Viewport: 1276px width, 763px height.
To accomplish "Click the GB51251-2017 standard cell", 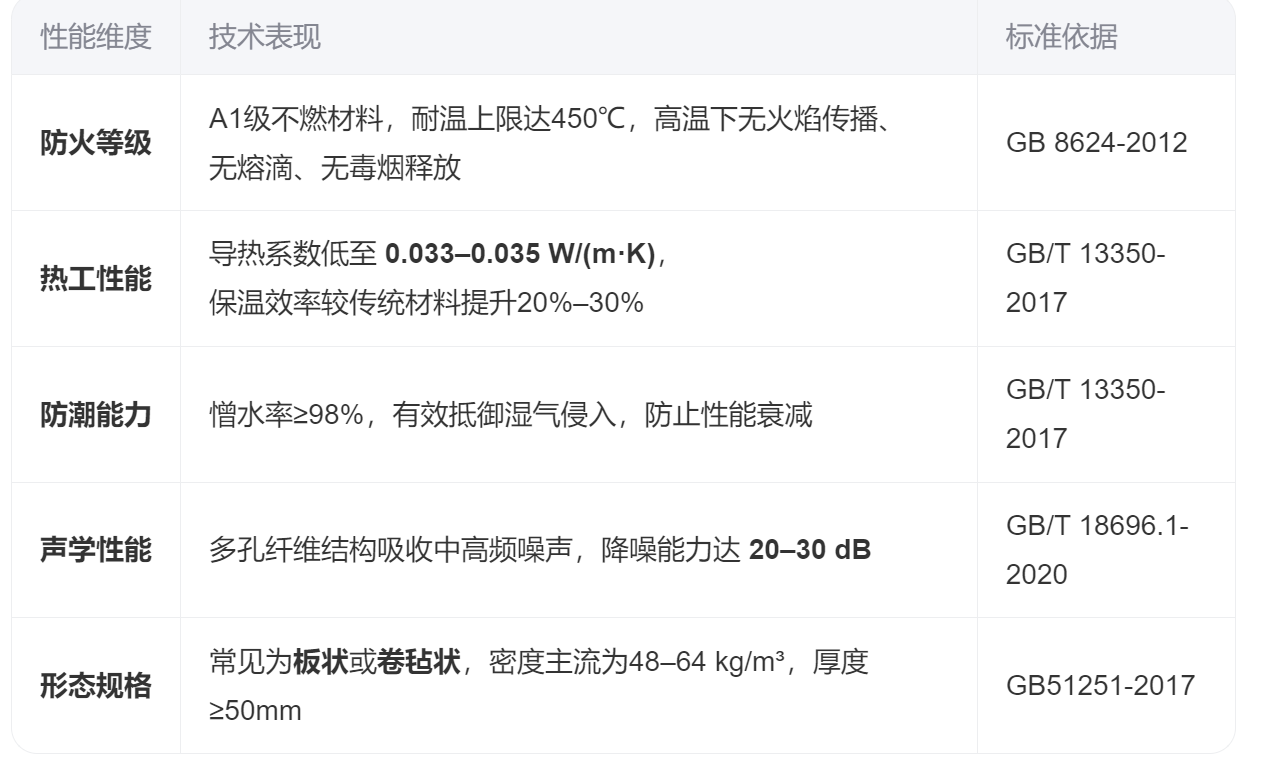I will point(1100,686).
